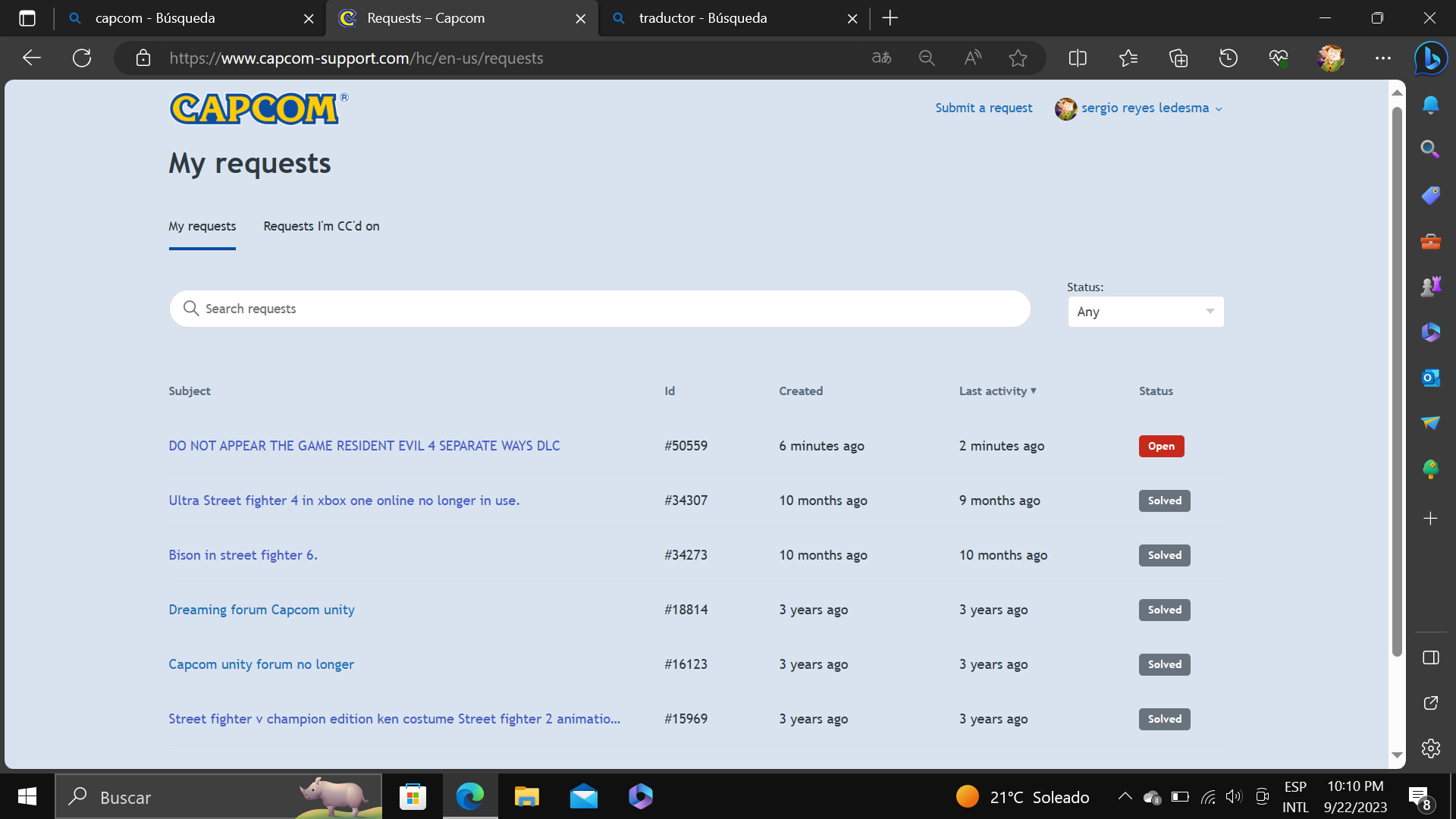1456x819 pixels.
Task: Open Browser essentials heart icon
Action: (1279, 58)
